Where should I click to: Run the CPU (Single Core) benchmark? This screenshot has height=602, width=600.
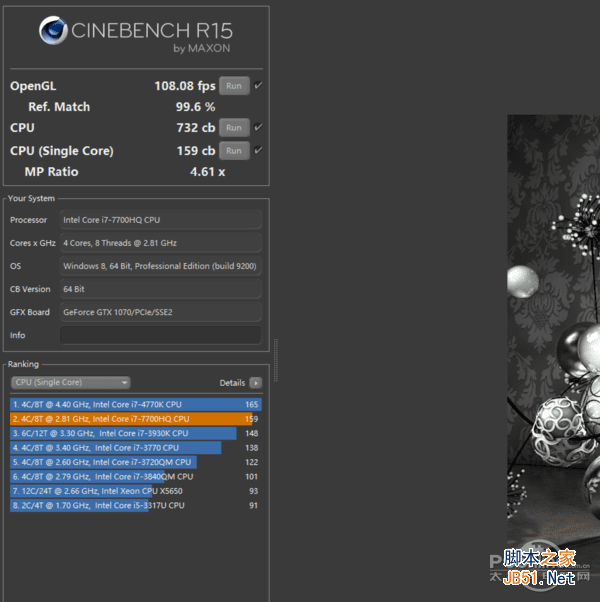(x=234, y=150)
